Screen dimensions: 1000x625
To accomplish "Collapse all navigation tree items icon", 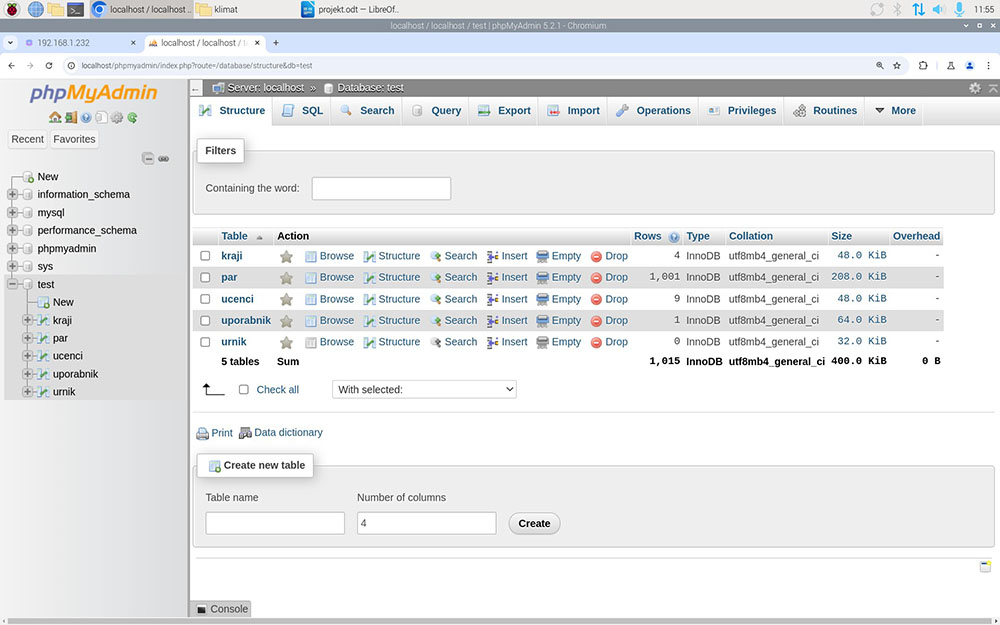I will coord(148,158).
